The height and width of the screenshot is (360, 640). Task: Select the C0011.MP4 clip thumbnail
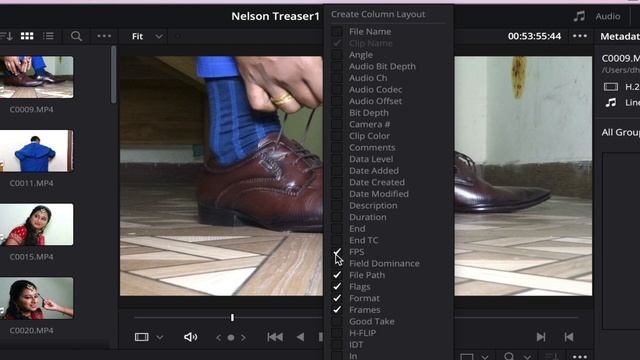pyautogui.click(x=37, y=151)
